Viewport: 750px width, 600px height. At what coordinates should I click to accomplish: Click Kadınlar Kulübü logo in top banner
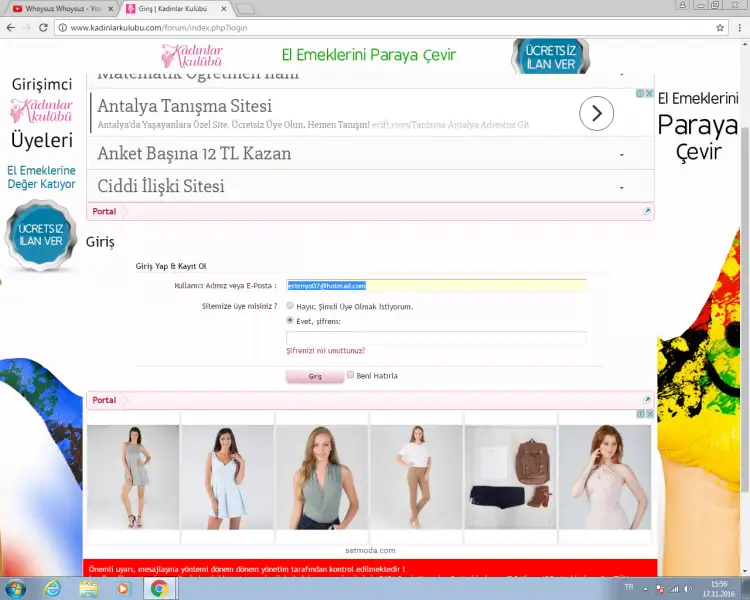click(x=193, y=56)
